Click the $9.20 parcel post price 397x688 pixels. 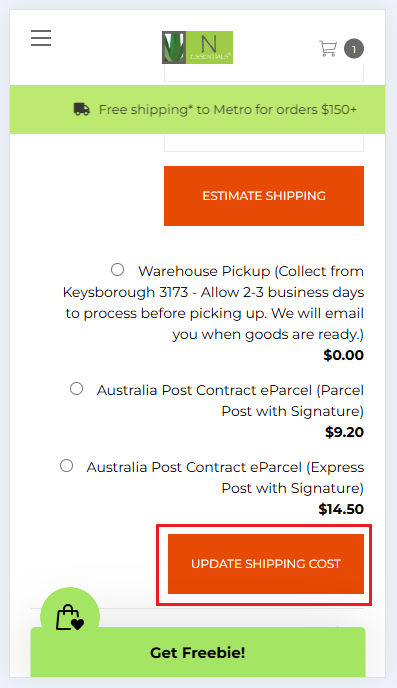point(344,432)
